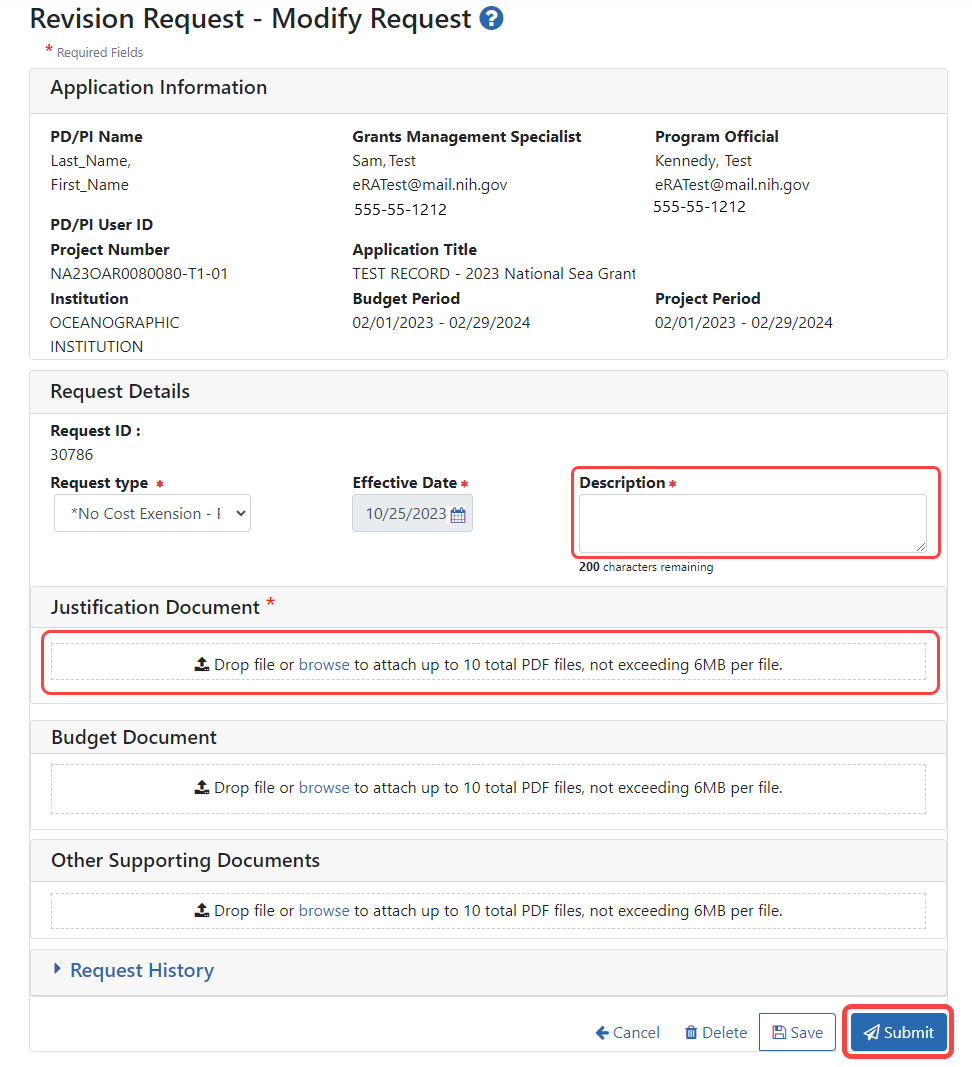The height and width of the screenshot is (1067, 972).
Task: Open the Effective Date calendar icon
Action: tap(458, 515)
